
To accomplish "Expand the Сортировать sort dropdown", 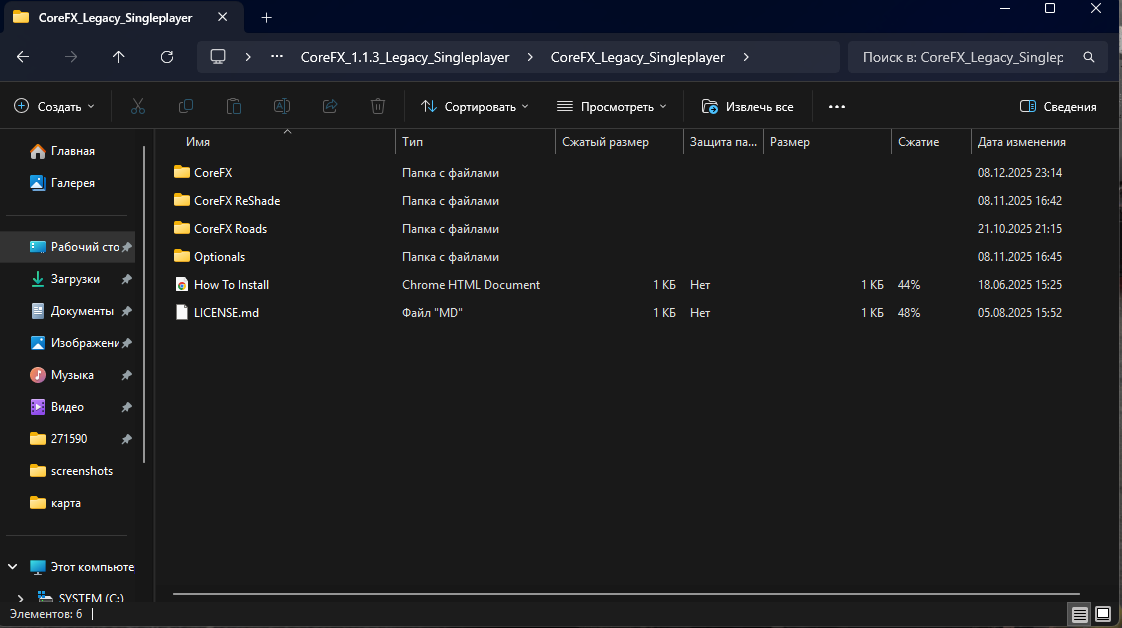I will click(475, 106).
